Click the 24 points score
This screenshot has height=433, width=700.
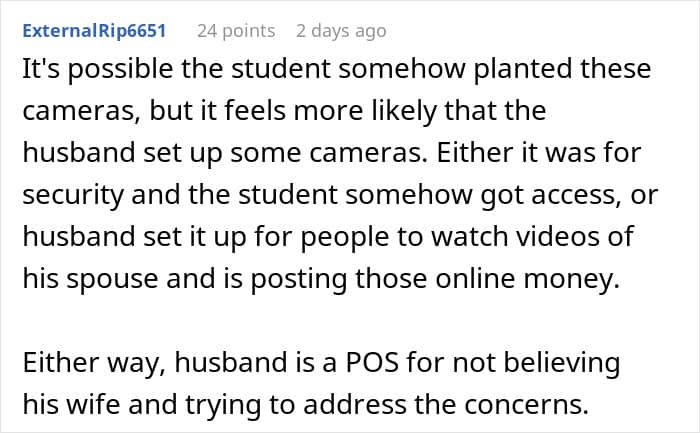click(x=235, y=31)
